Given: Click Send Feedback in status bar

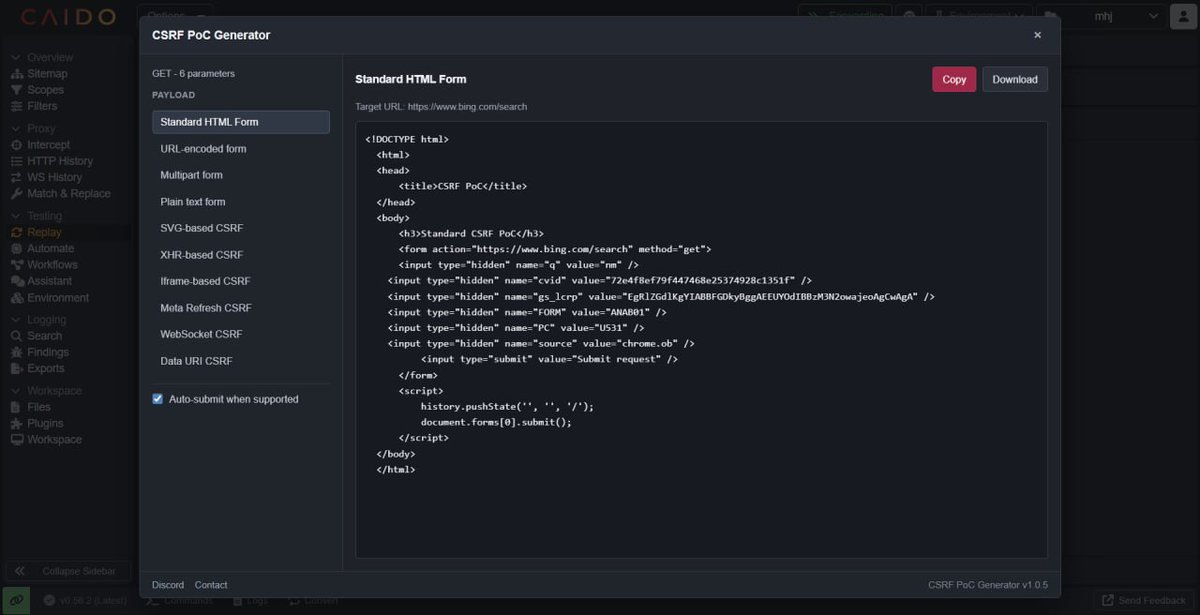Looking at the screenshot, I should 1143,600.
